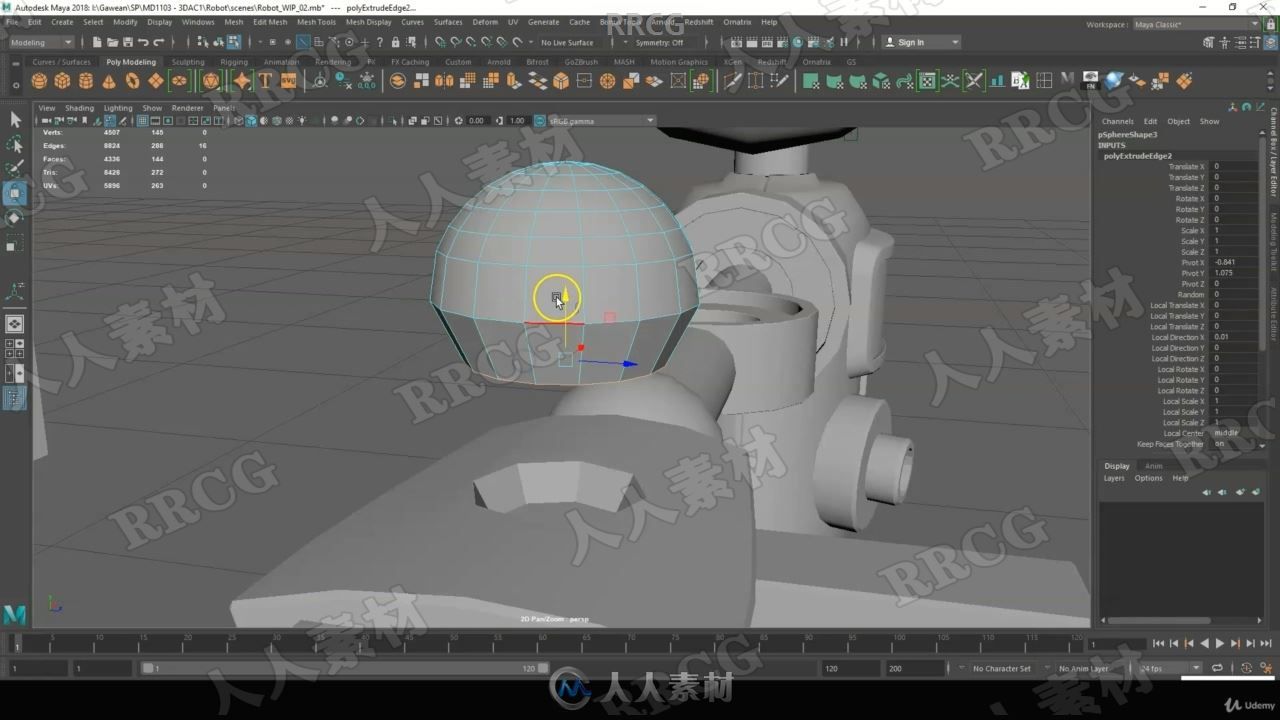1280x720 pixels.
Task: Click the SVG import shelf icon
Action: 290,81
